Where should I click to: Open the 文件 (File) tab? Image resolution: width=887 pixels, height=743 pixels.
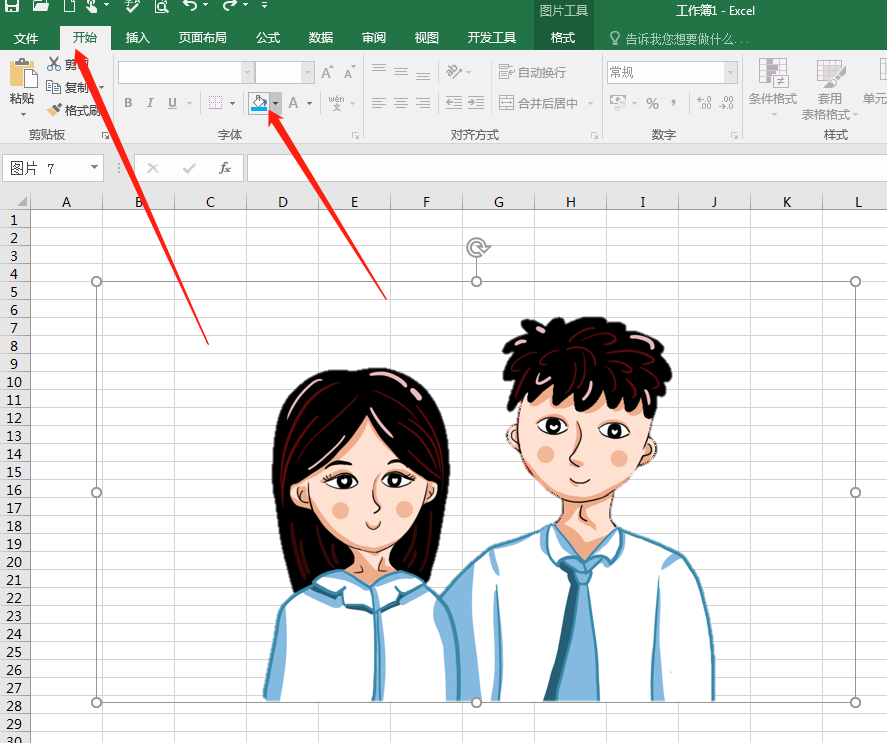(x=26, y=38)
